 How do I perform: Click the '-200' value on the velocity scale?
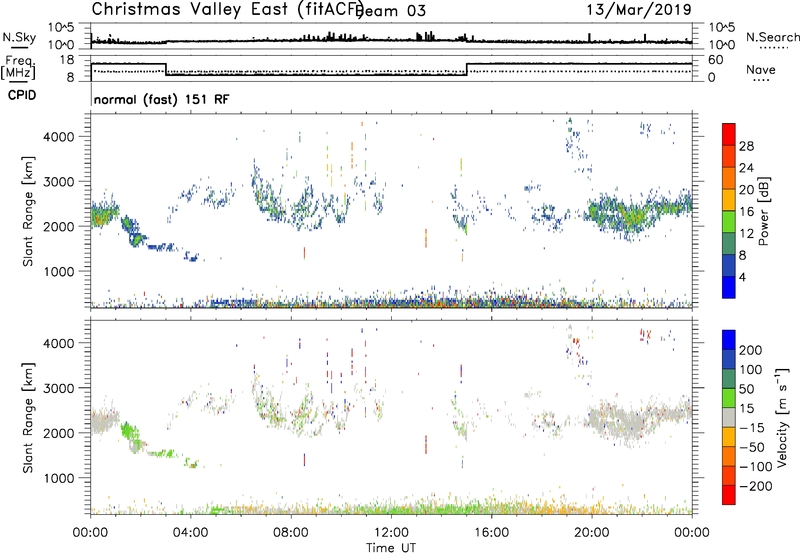tap(756, 486)
